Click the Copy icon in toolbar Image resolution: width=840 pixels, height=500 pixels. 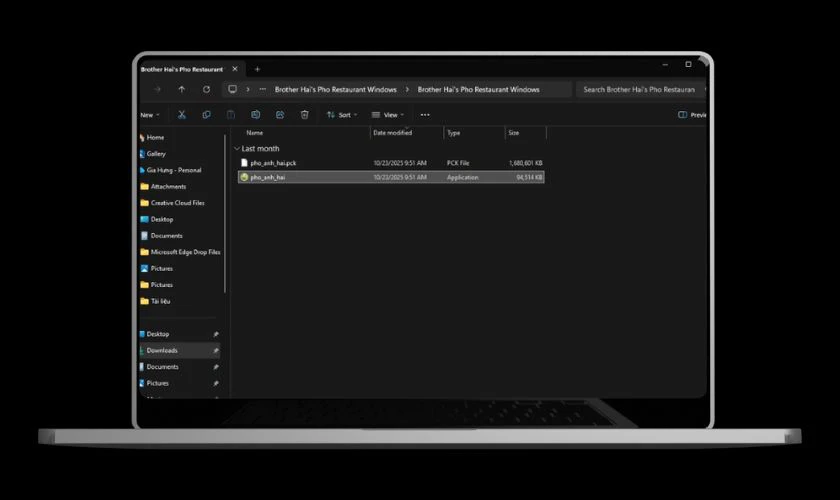[206, 115]
